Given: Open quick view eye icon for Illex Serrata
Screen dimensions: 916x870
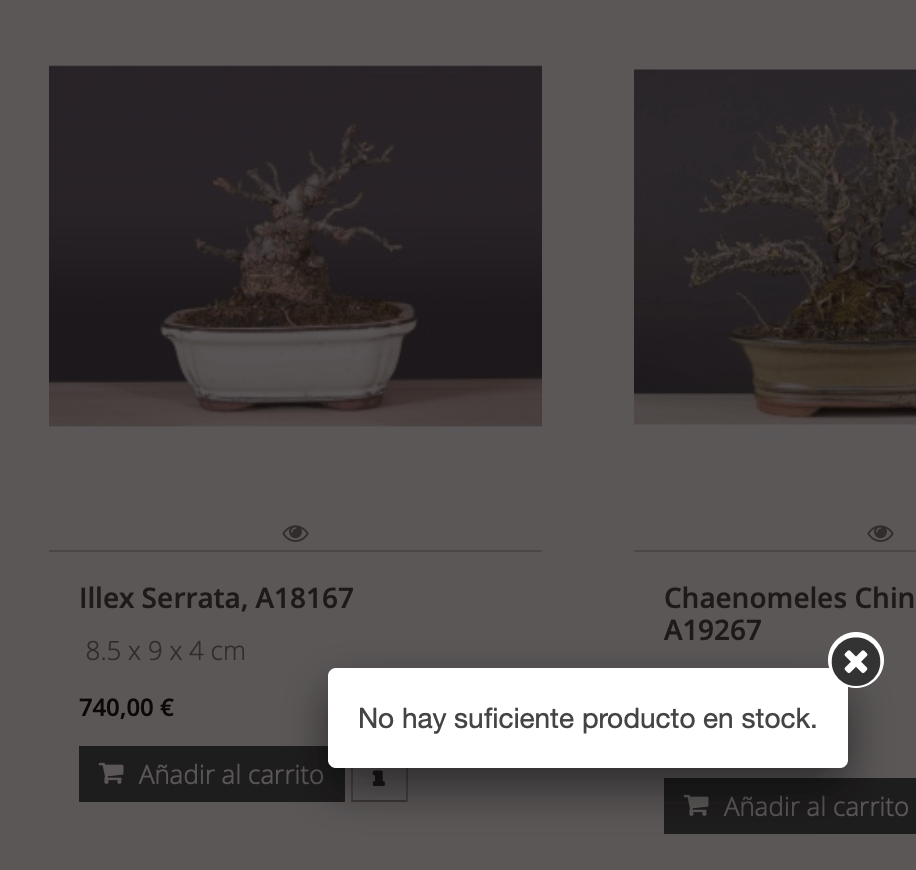Looking at the screenshot, I should point(296,533).
